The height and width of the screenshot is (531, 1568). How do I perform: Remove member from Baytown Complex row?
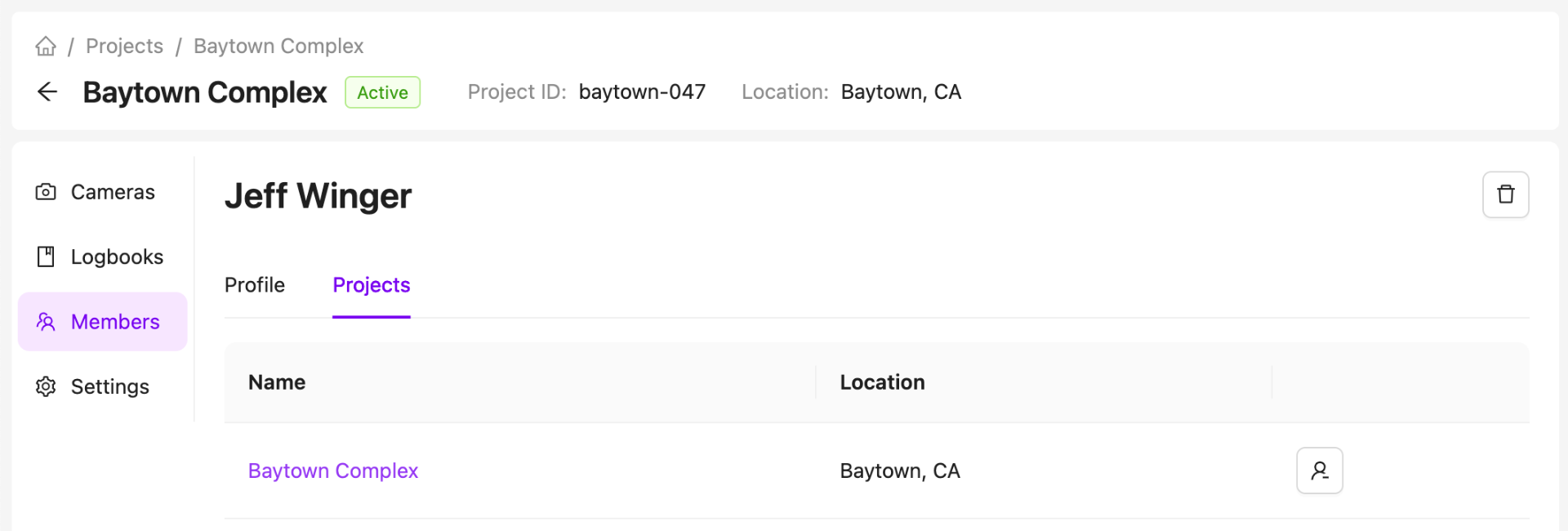tap(1319, 471)
